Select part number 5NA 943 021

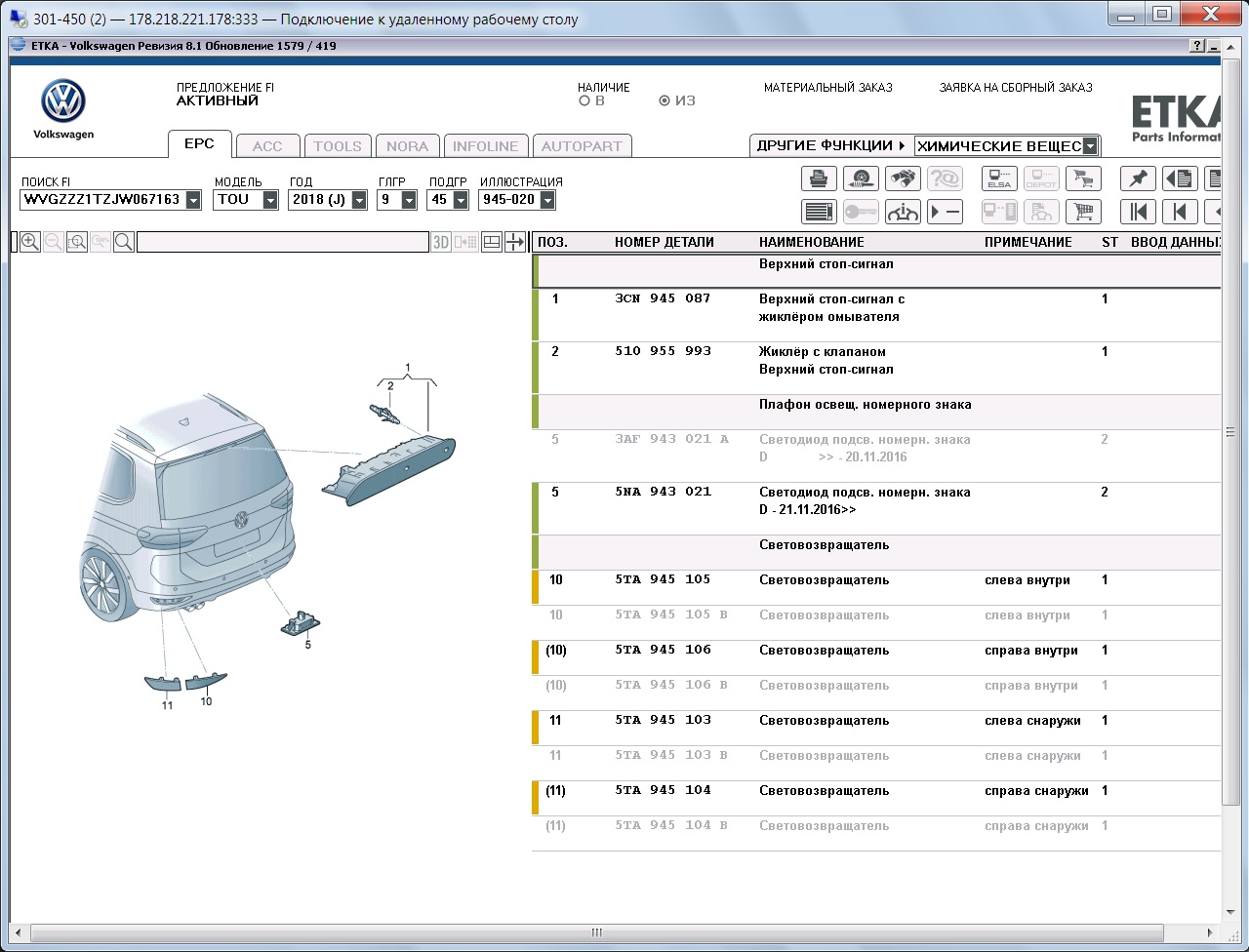point(664,492)
